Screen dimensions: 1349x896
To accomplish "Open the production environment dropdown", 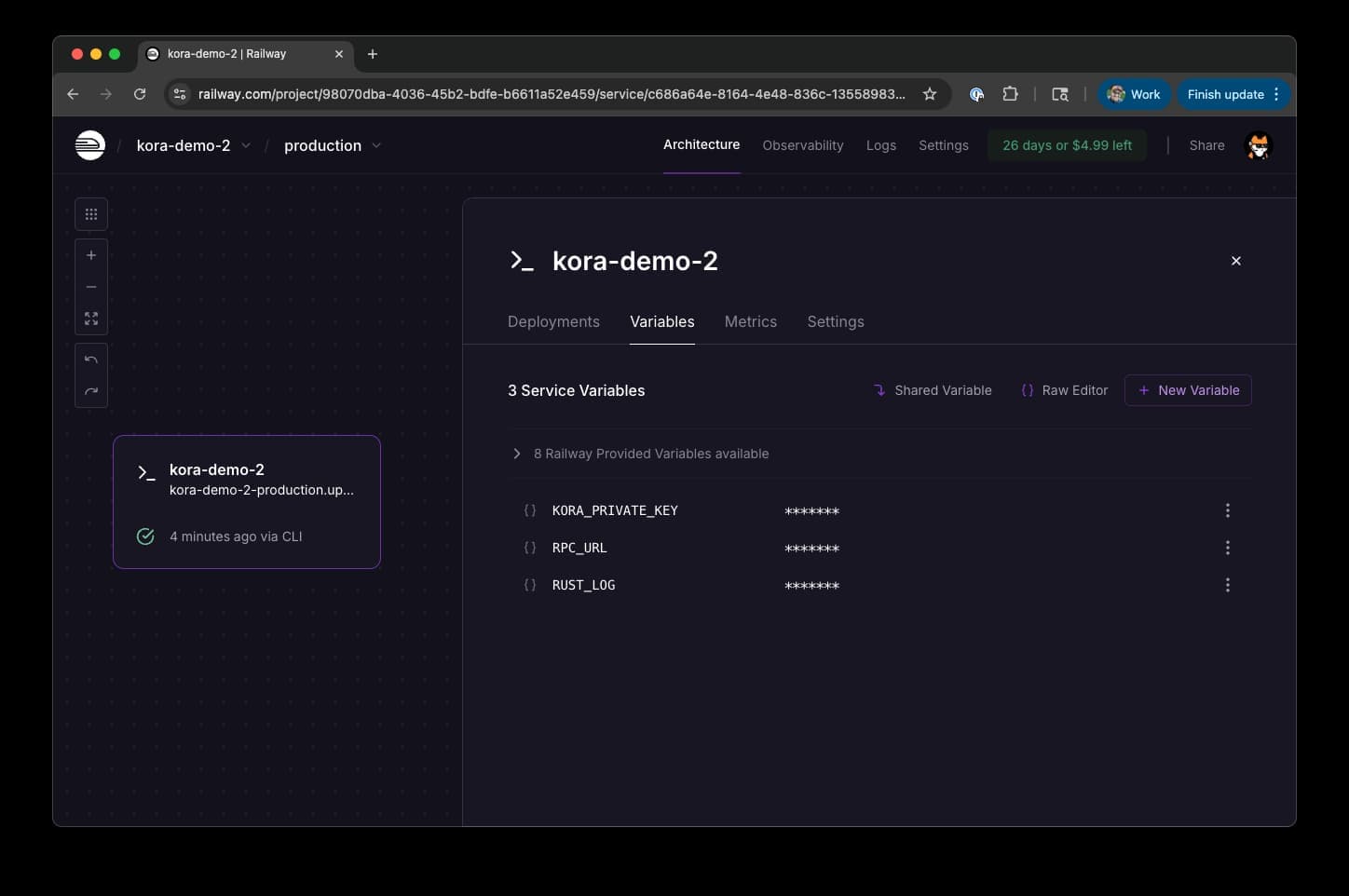I will [376, 145].
